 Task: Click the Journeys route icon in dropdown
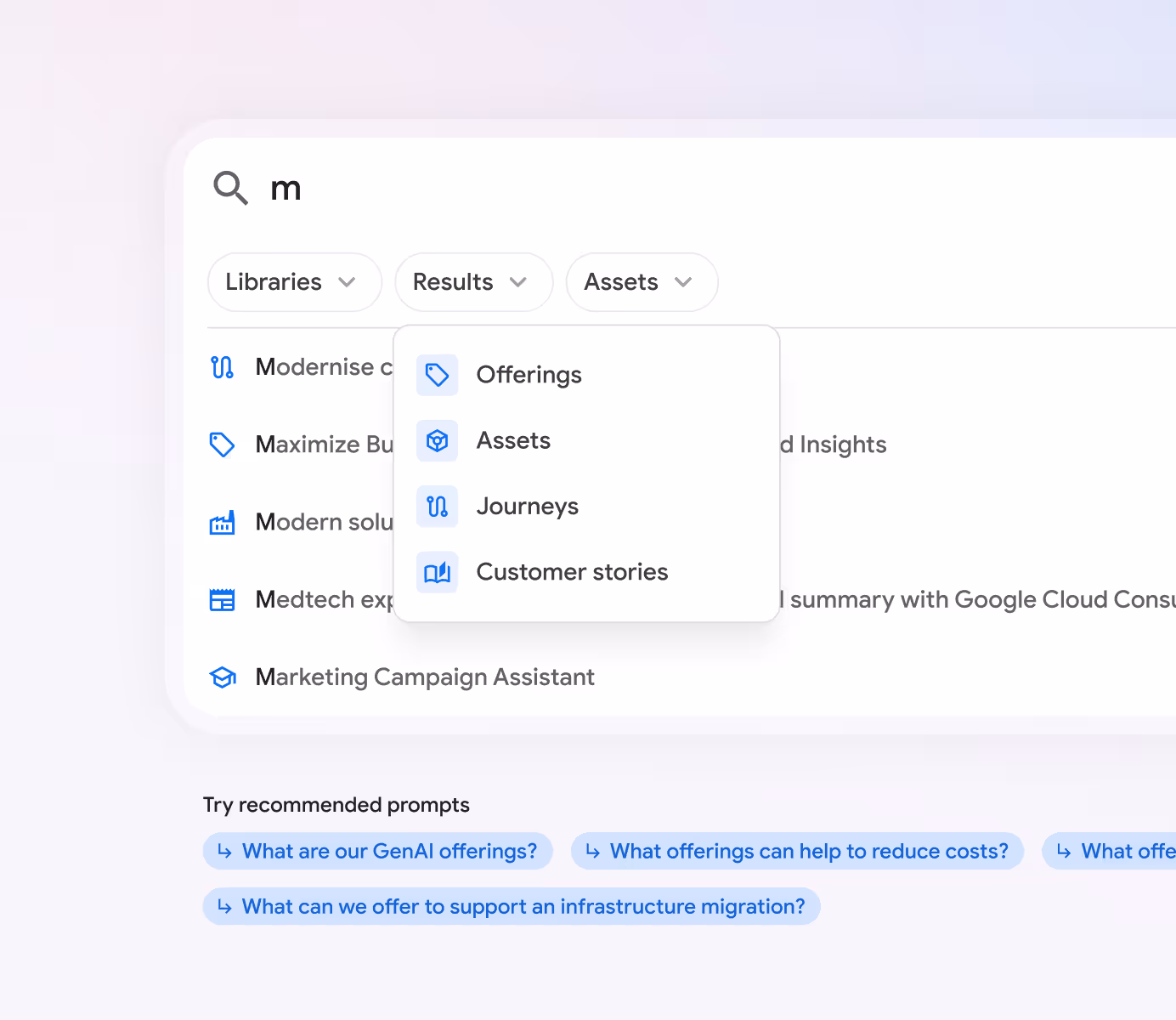(437, 507)
